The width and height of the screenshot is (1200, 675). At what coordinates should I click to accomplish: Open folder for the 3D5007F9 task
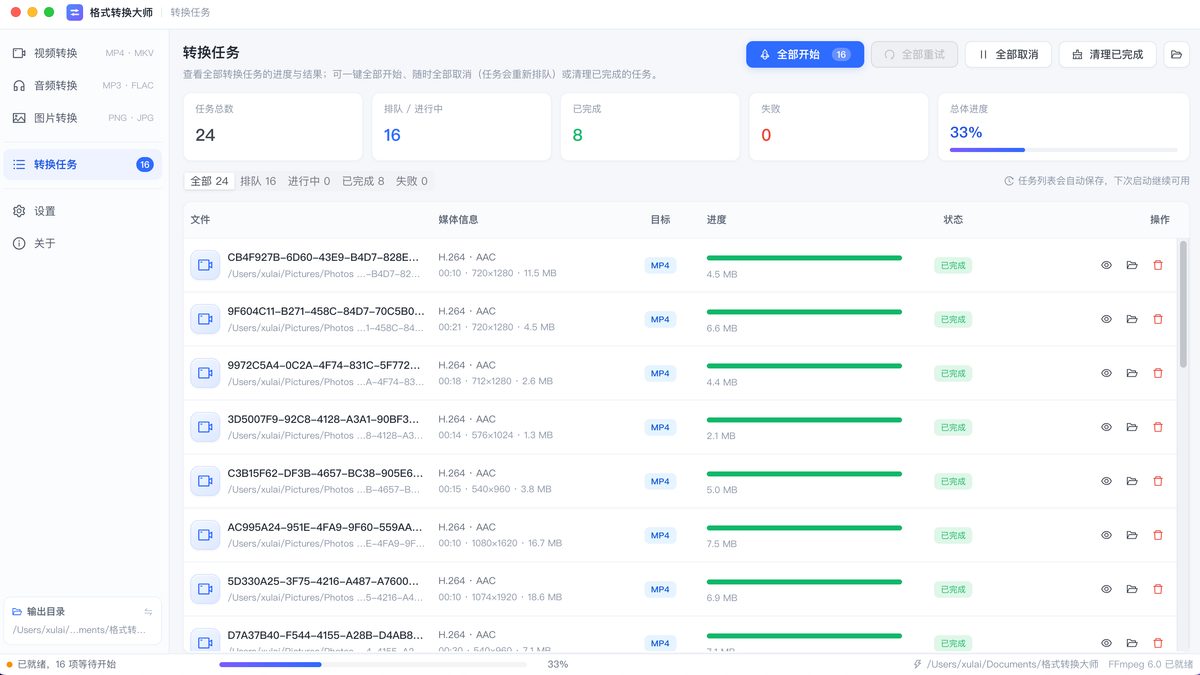pos(1132,427)
